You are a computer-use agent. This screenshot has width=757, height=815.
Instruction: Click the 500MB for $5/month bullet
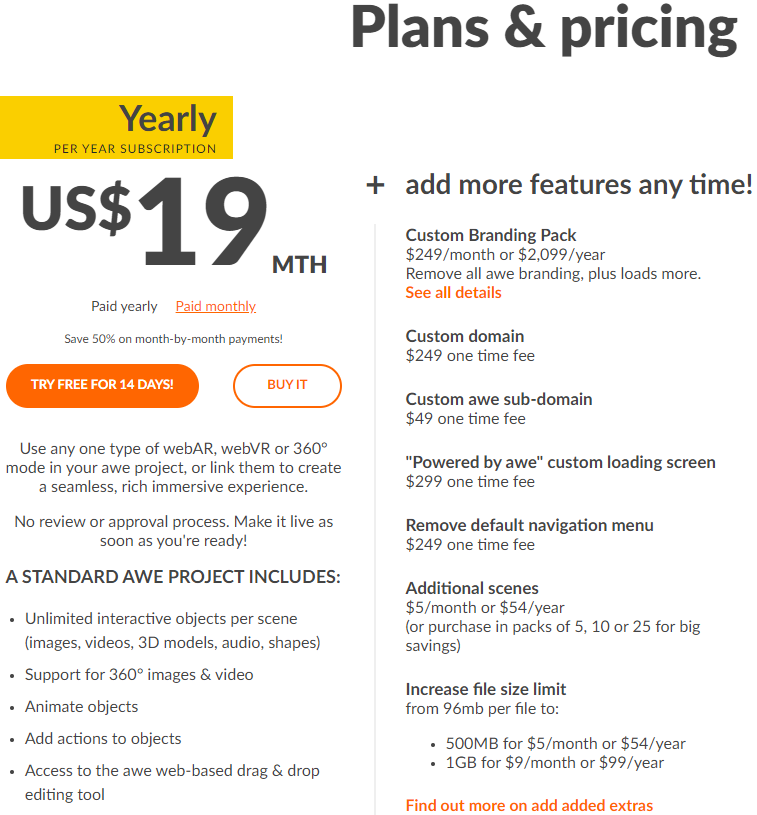[566, 743]
